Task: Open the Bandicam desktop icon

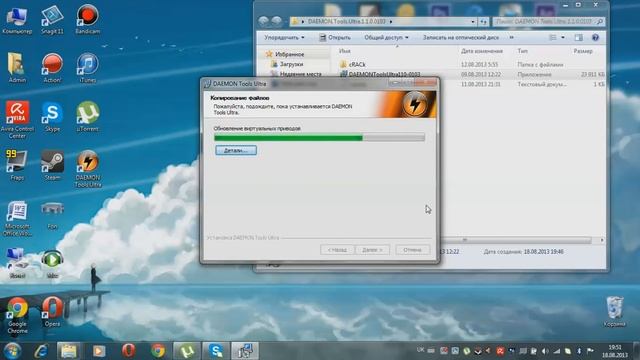Action: [x=87, y=19]
